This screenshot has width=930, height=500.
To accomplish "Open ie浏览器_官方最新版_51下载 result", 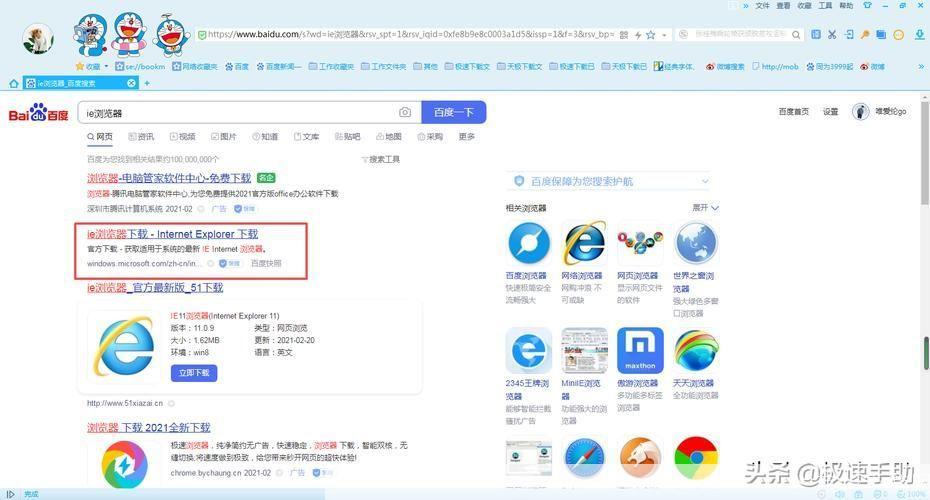I will (155, 288).
